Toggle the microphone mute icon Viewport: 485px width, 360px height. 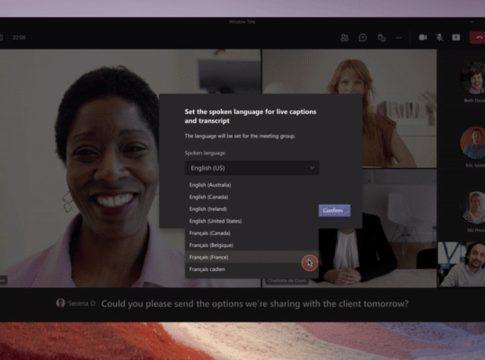pyautogui.click(x=439, y=37)
